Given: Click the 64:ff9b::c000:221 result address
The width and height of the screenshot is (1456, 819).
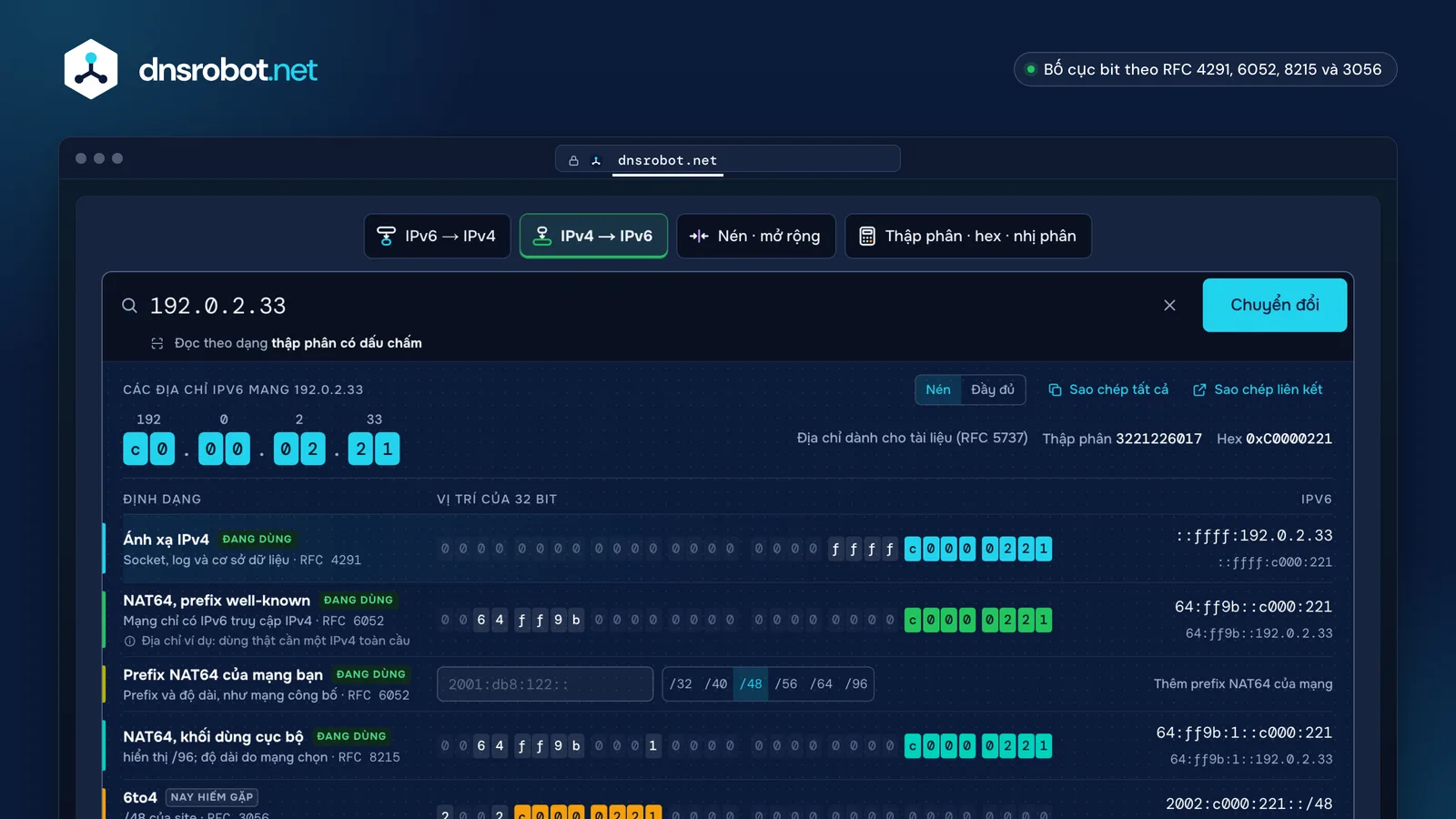Looking at the screenshot, I should click(1253, 606).
